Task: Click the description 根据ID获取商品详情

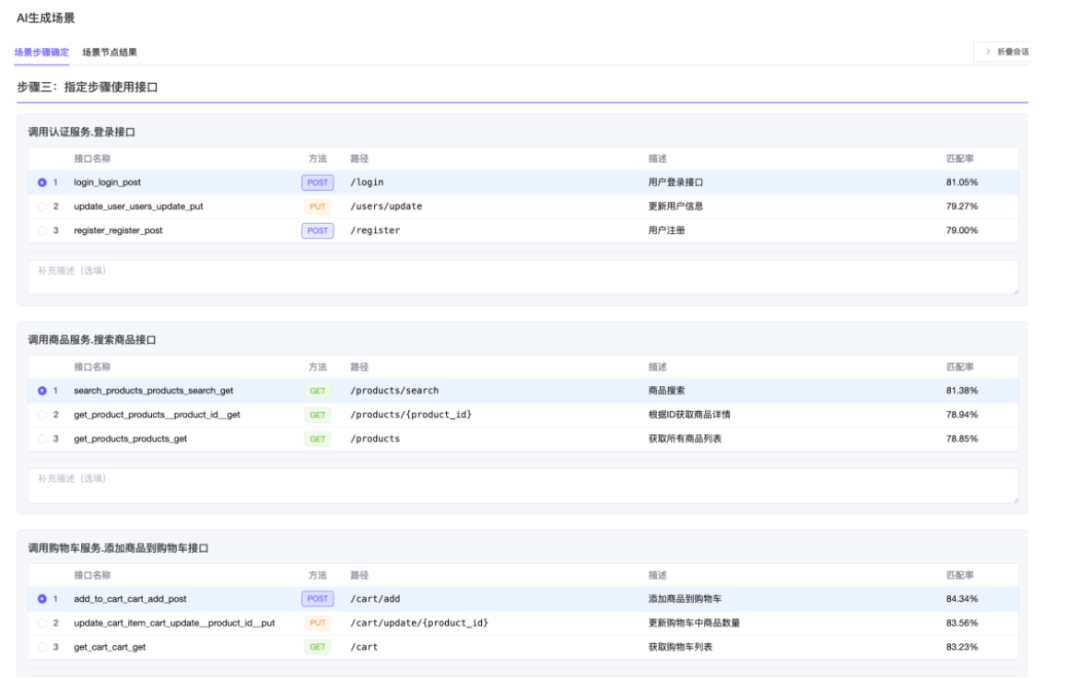Action: point(689,415)
